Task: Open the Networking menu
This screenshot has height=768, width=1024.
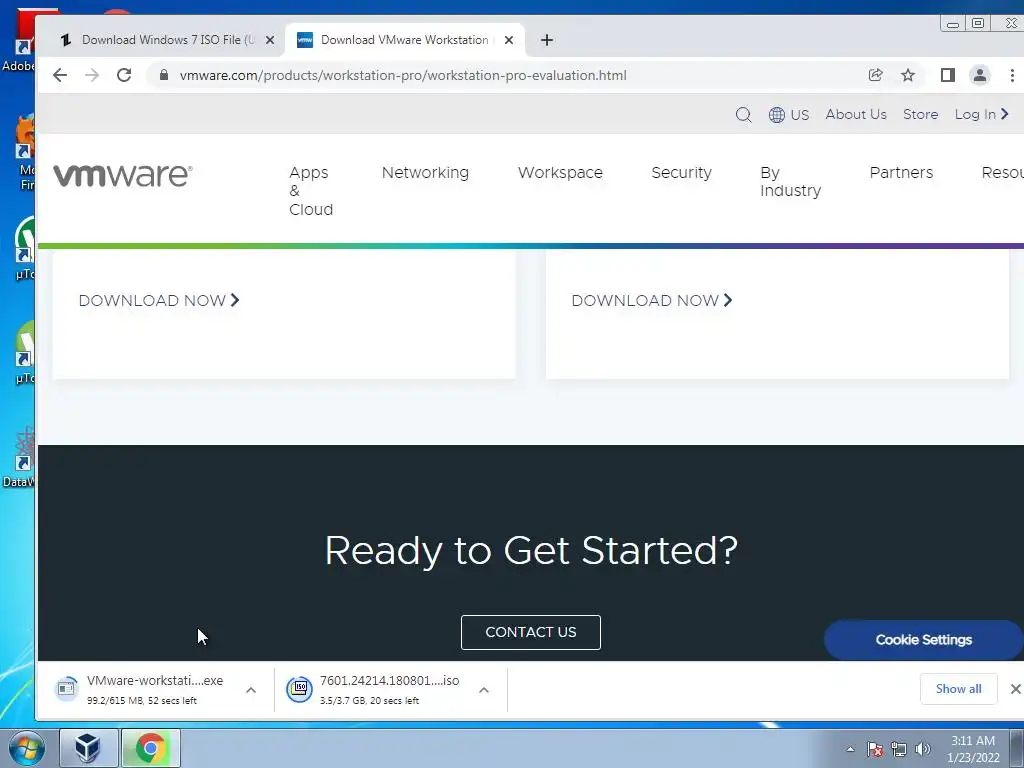Action: 425,172
